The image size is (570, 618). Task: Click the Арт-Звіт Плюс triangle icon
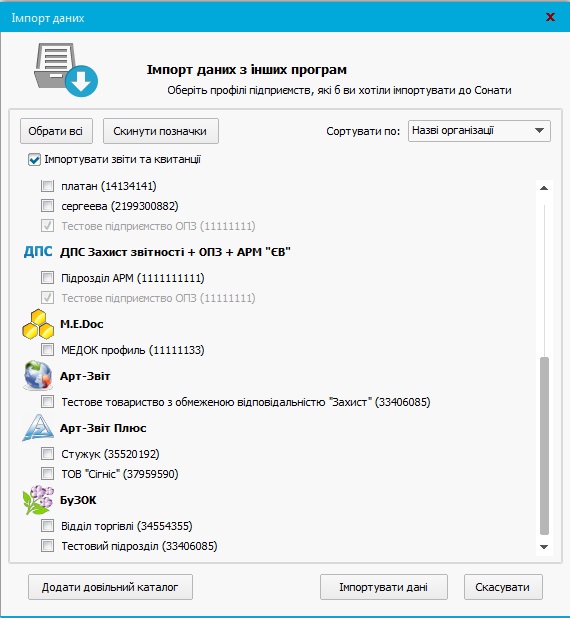tap(38, 428)
